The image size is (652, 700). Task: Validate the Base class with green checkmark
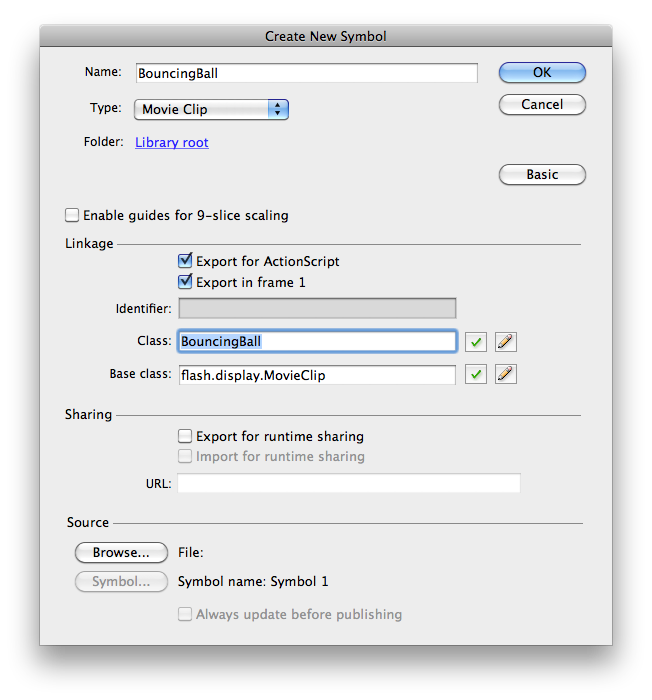pyautogui.click(x=476, y=374)
